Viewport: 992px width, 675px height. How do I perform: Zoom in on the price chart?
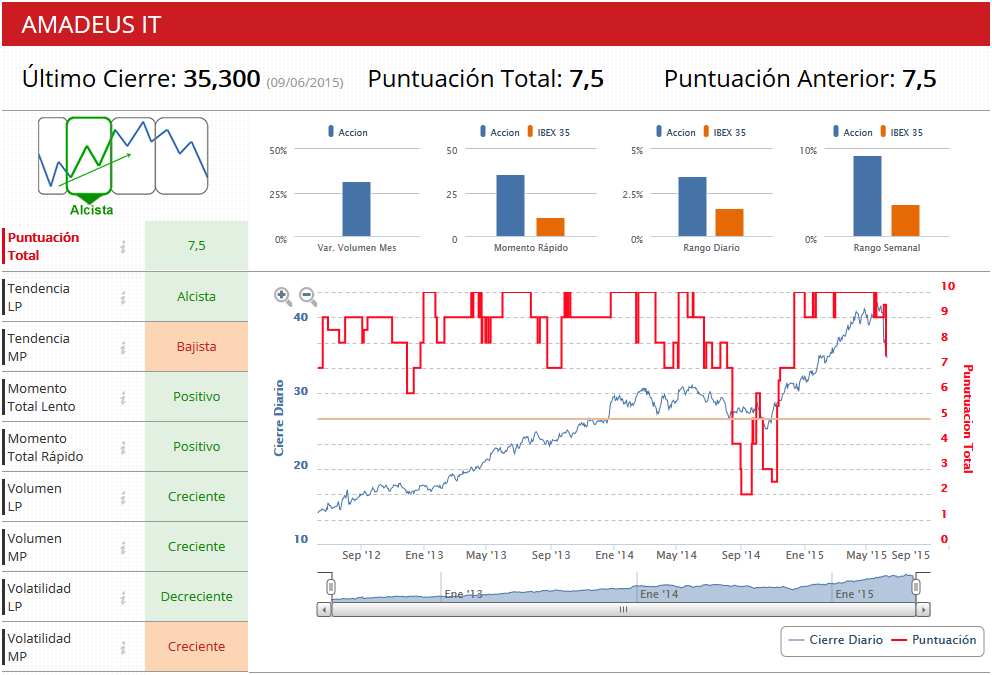point(283,296)
